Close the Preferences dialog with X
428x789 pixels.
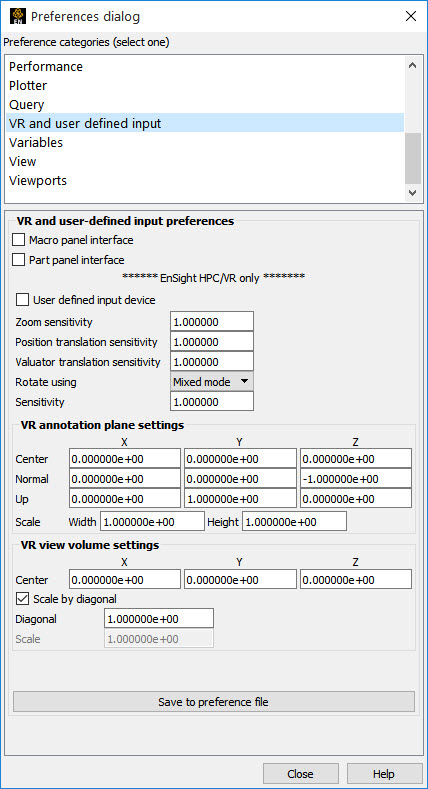point(411,16)
